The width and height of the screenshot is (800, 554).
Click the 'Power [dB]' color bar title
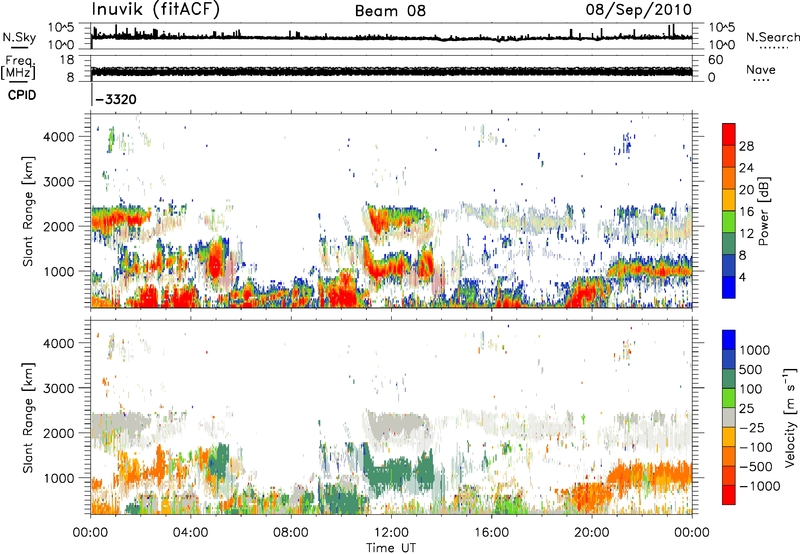pos(763,211)
